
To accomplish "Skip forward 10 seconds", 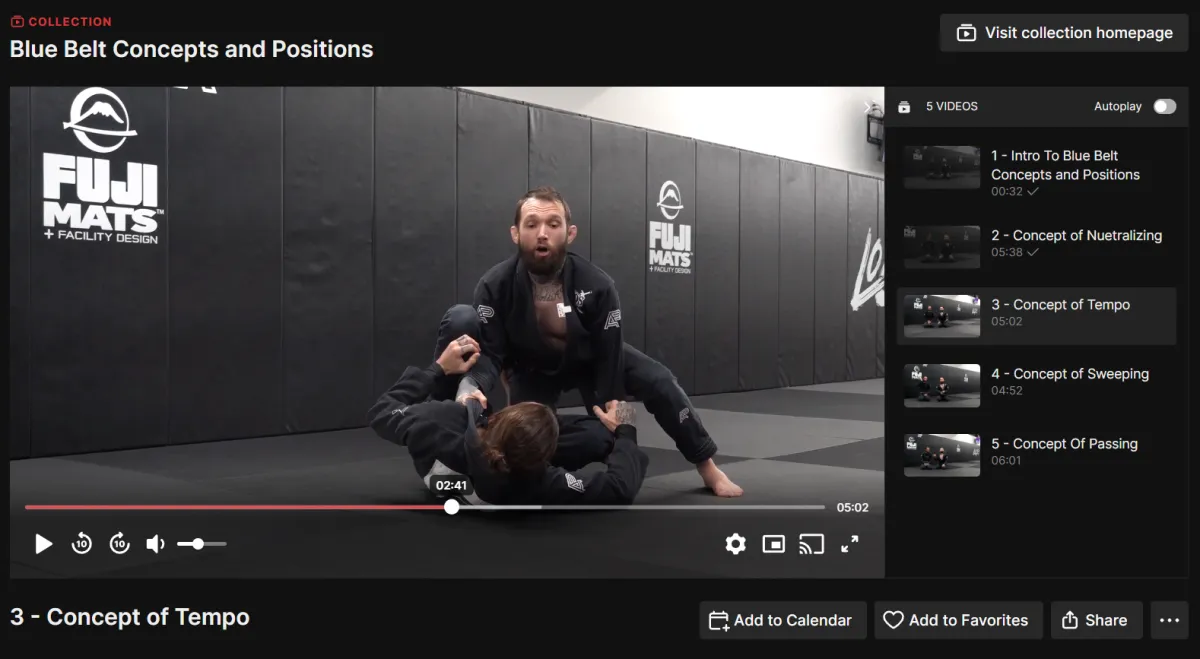I will click(x=119, y=543).
